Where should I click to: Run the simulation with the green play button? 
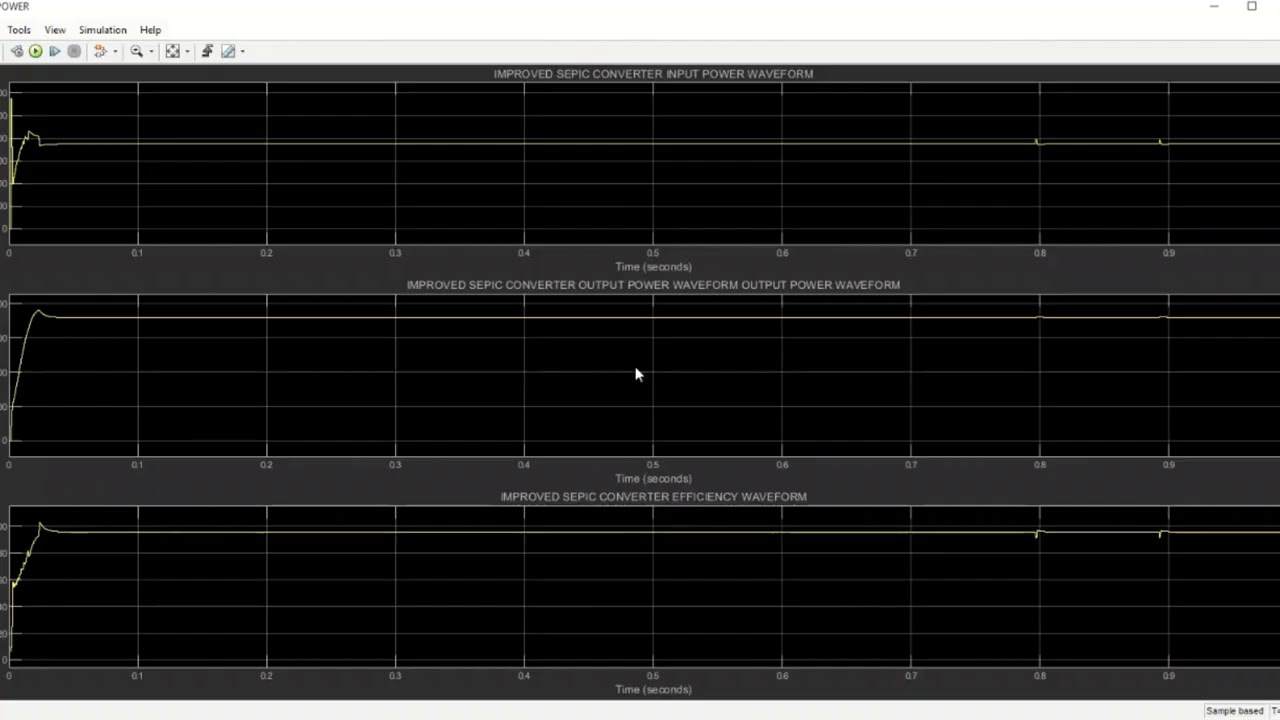click(x=36, y=51)
